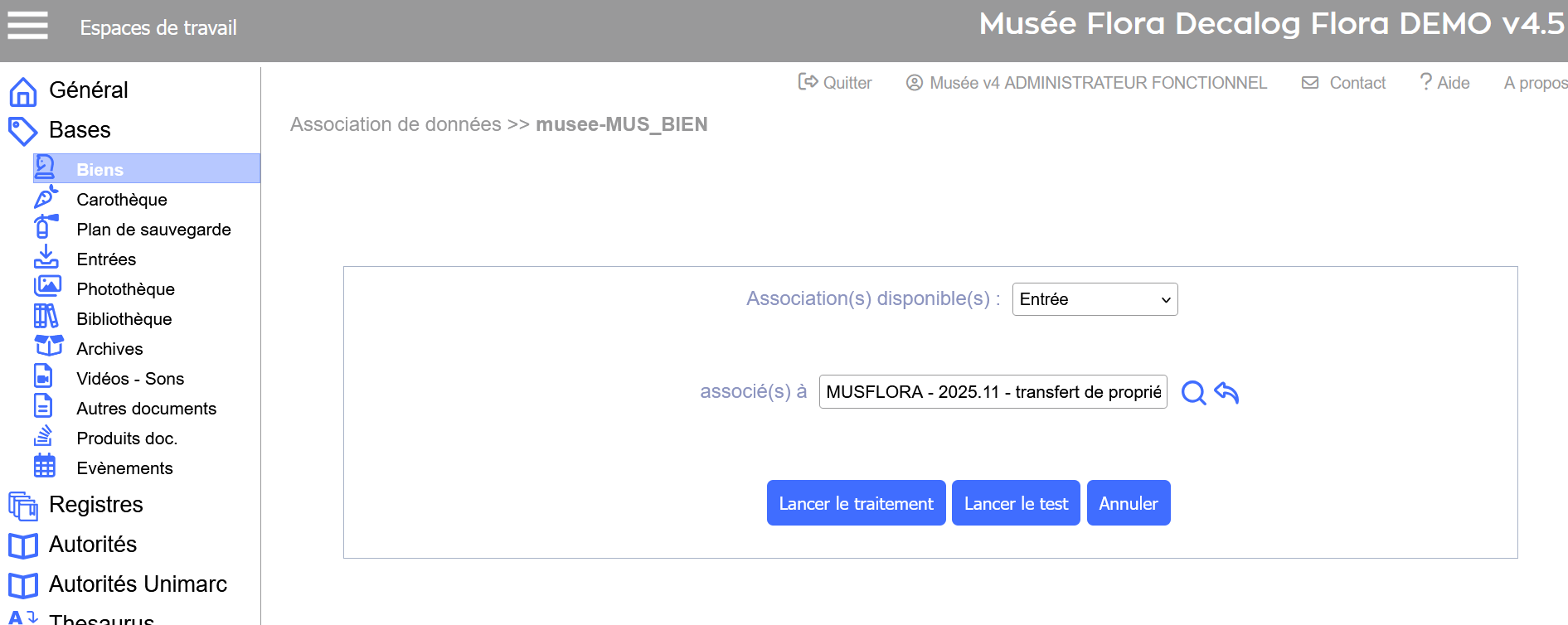The height and width of the screenshot is (625, 1568).
Task: Expand the Registres section
Action: [x=95, y=504]
